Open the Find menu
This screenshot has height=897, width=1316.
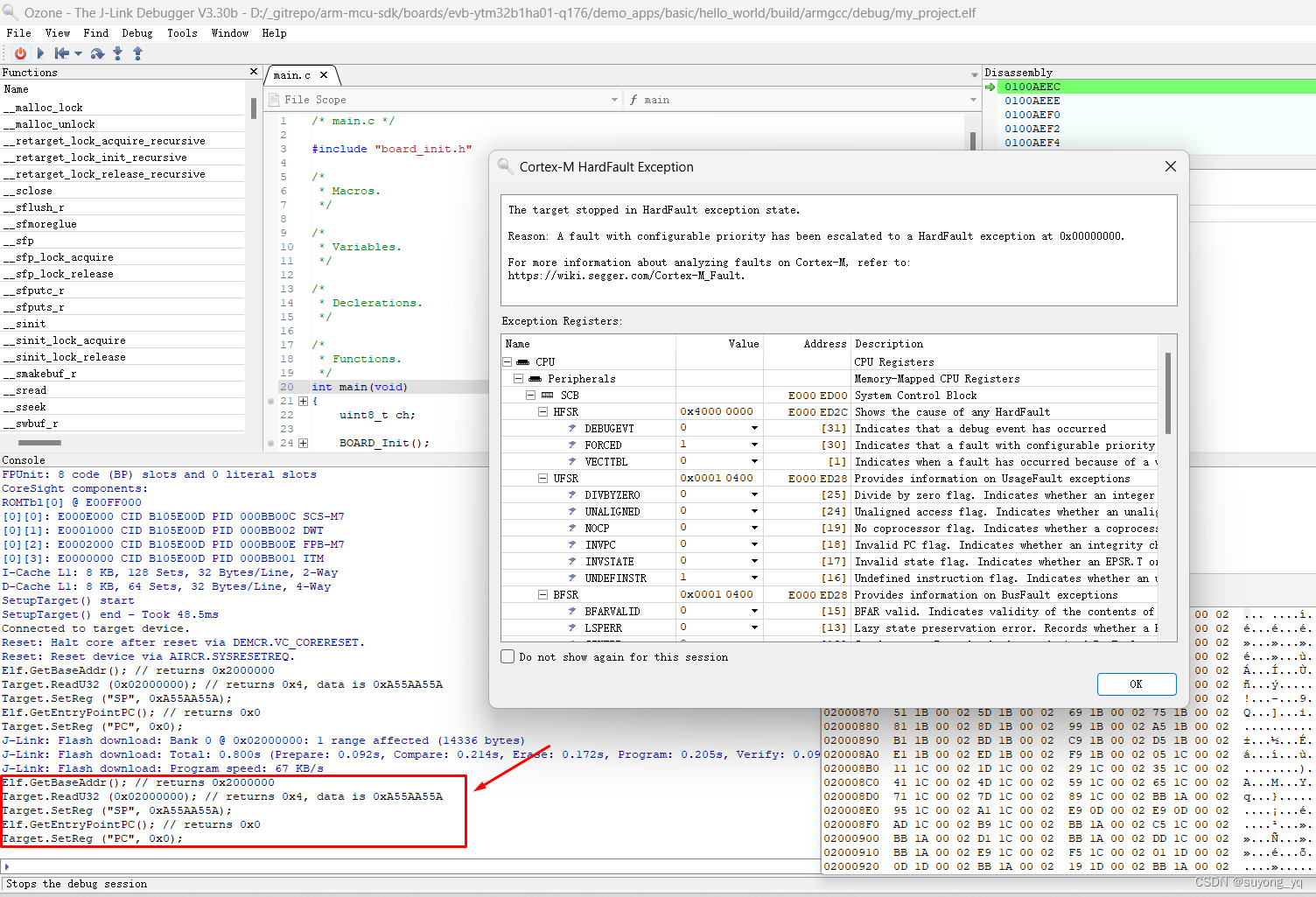click(96, 33)
